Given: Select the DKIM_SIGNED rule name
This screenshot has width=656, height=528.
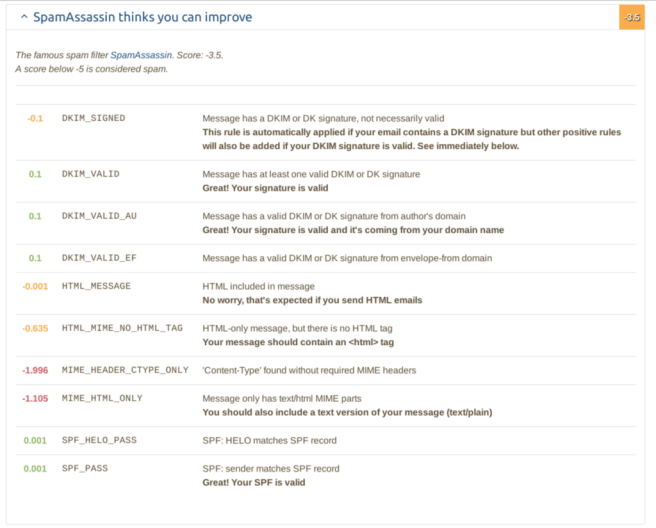Looking at the screenshot, I should [x=93, y=118].
